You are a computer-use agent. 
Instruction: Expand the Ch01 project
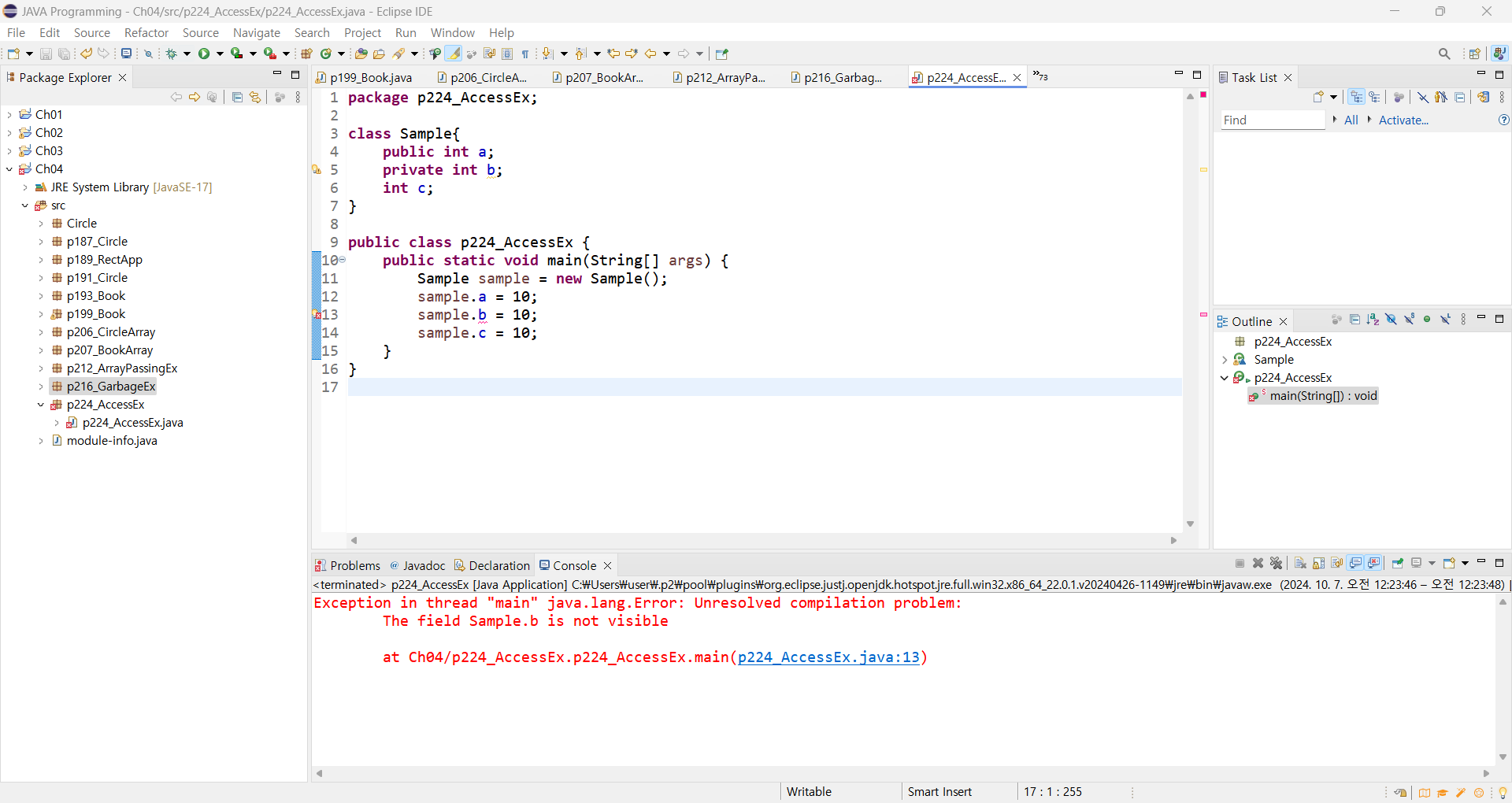tap(9, 114)
